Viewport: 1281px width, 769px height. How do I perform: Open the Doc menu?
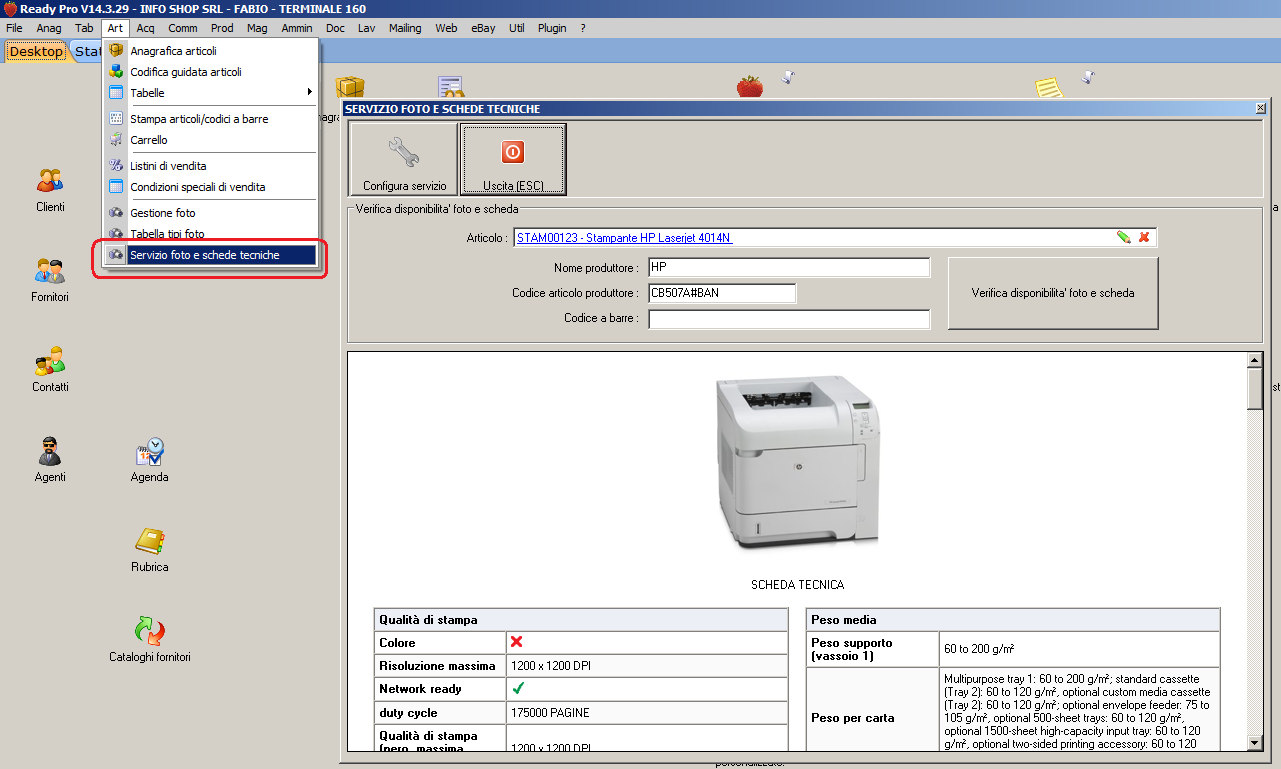336,28
